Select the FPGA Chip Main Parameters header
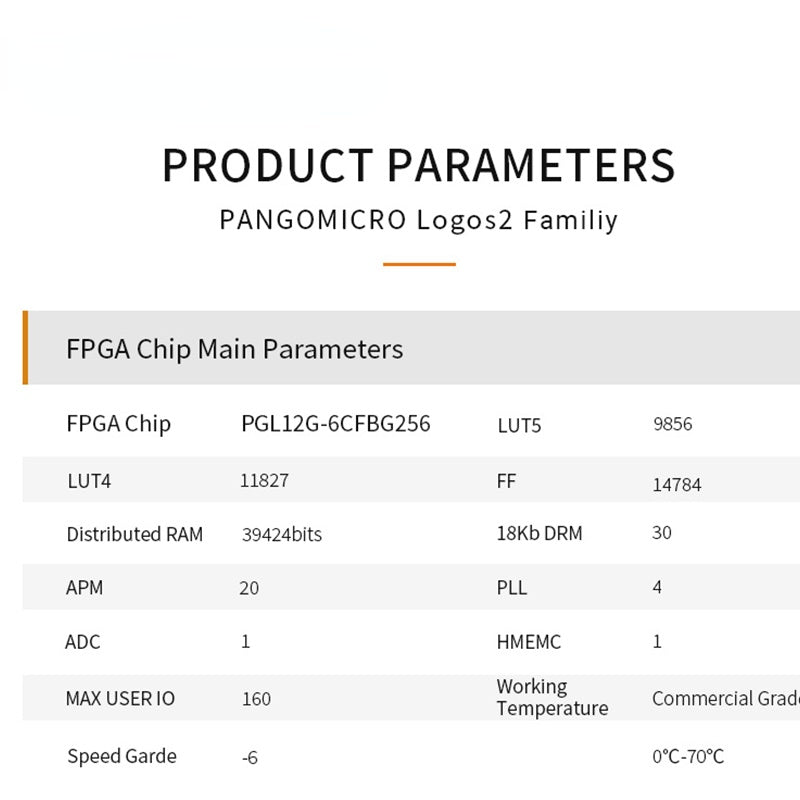Image resolution: width=800 pixels, height=800 pixels. (234, 349)
